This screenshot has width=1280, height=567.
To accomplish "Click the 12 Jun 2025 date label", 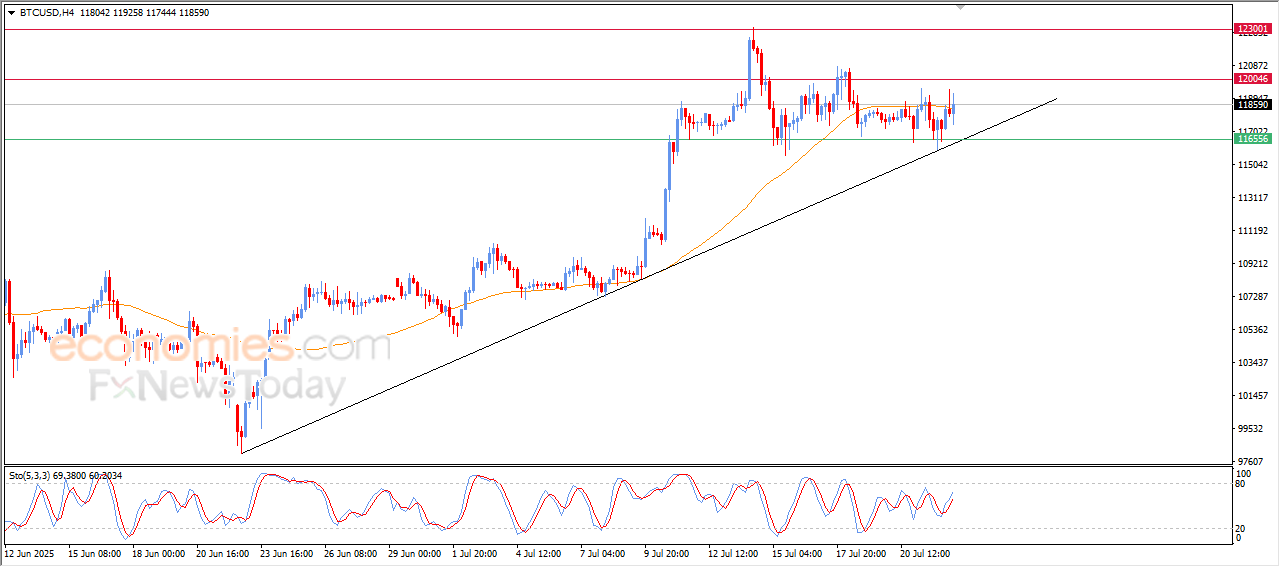I will coord(30,552).
